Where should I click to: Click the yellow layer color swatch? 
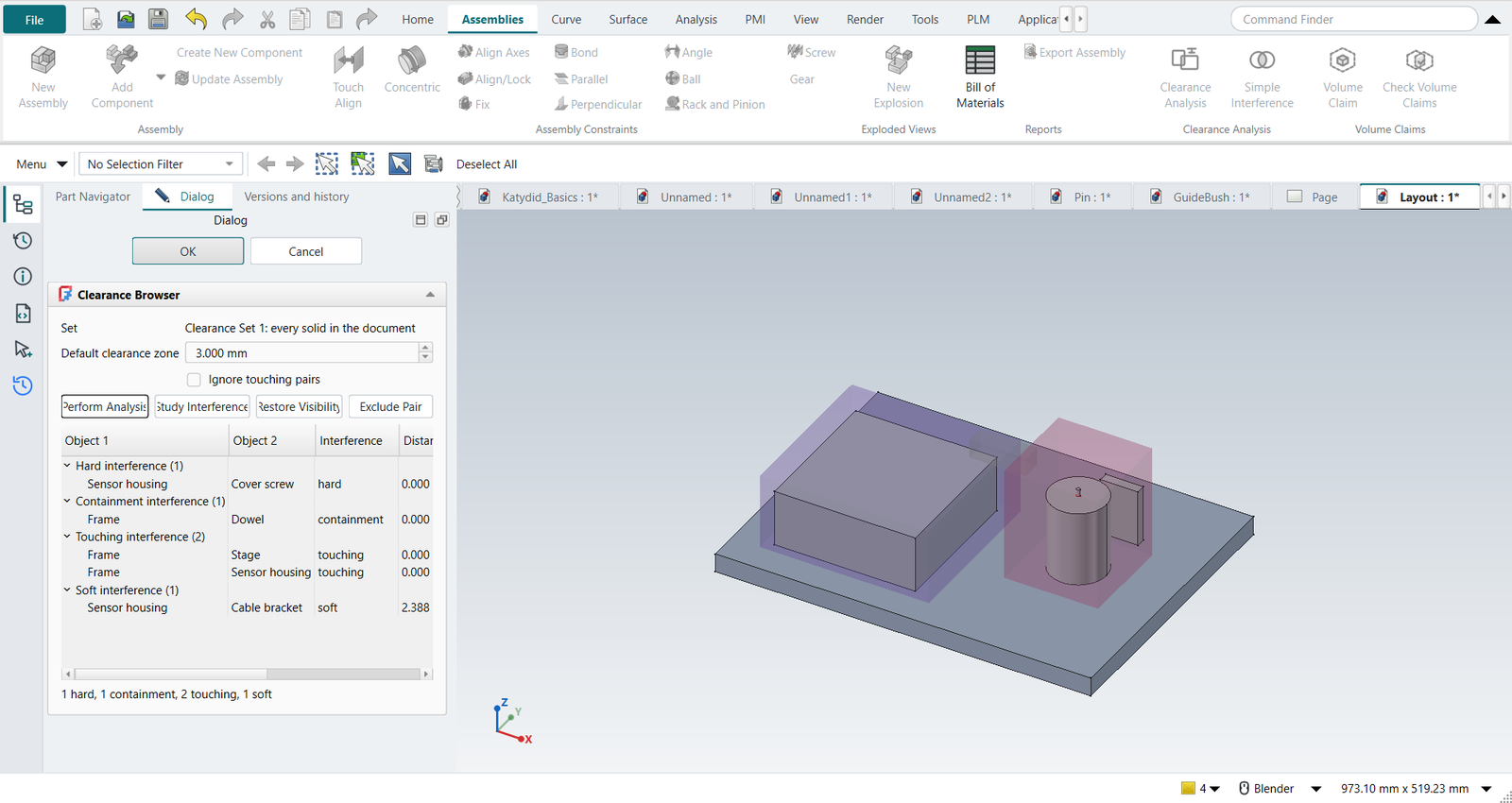[x=1188, y=788]
